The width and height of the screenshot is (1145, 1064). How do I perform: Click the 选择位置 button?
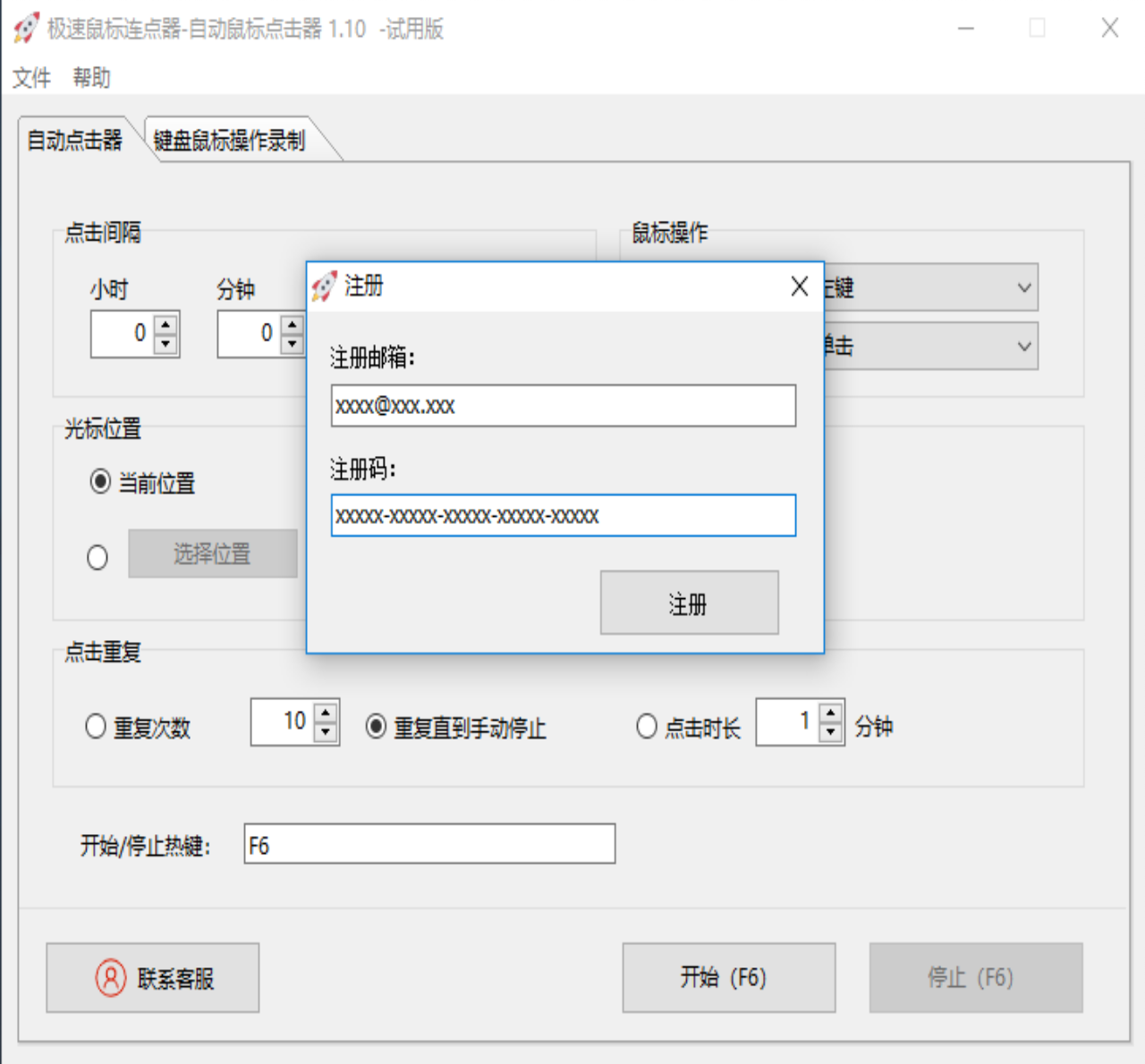tap(213, 553)
